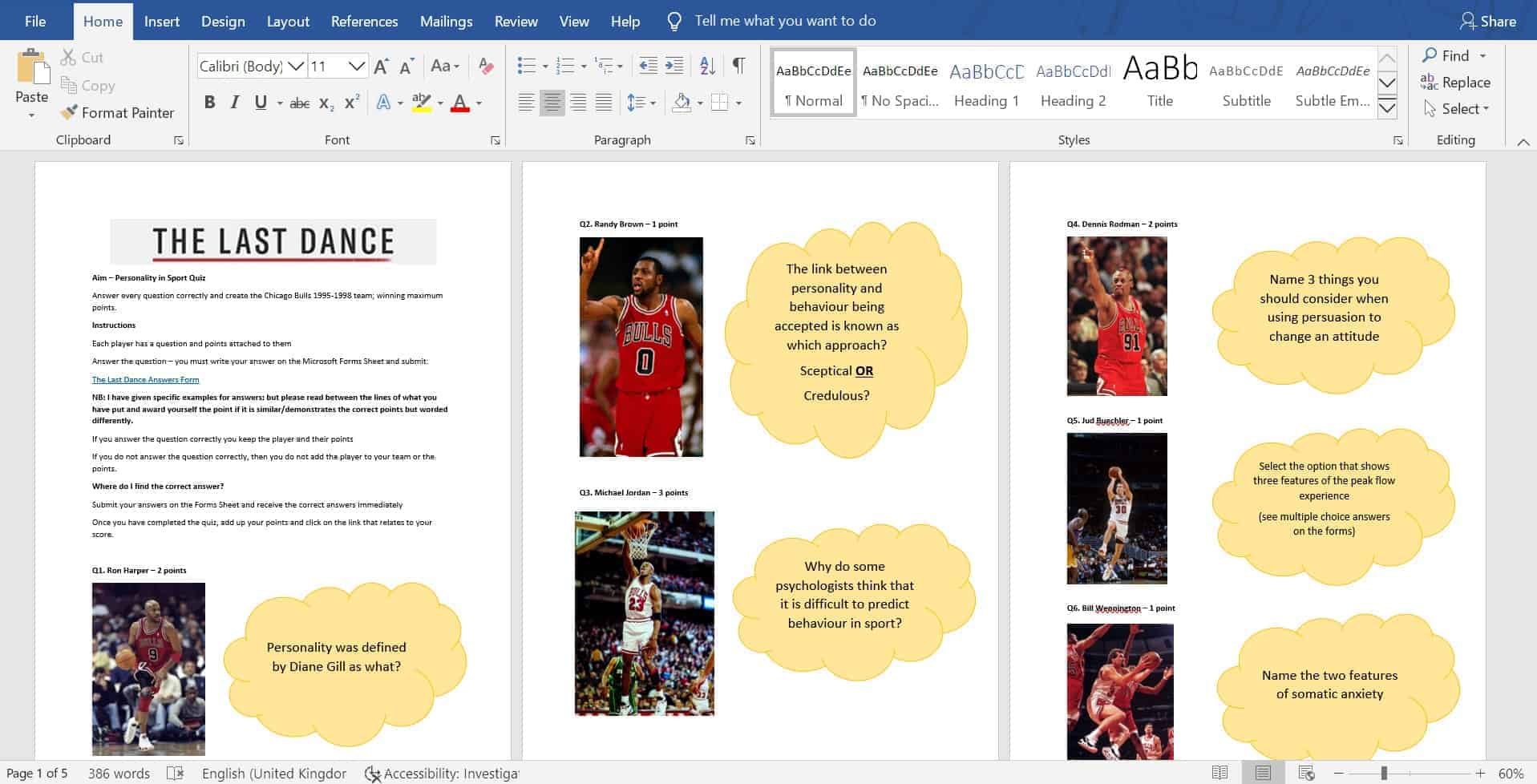Screen dimensions: 1537x784
Task: Enable justified text alignment
Action: (604, 103)
